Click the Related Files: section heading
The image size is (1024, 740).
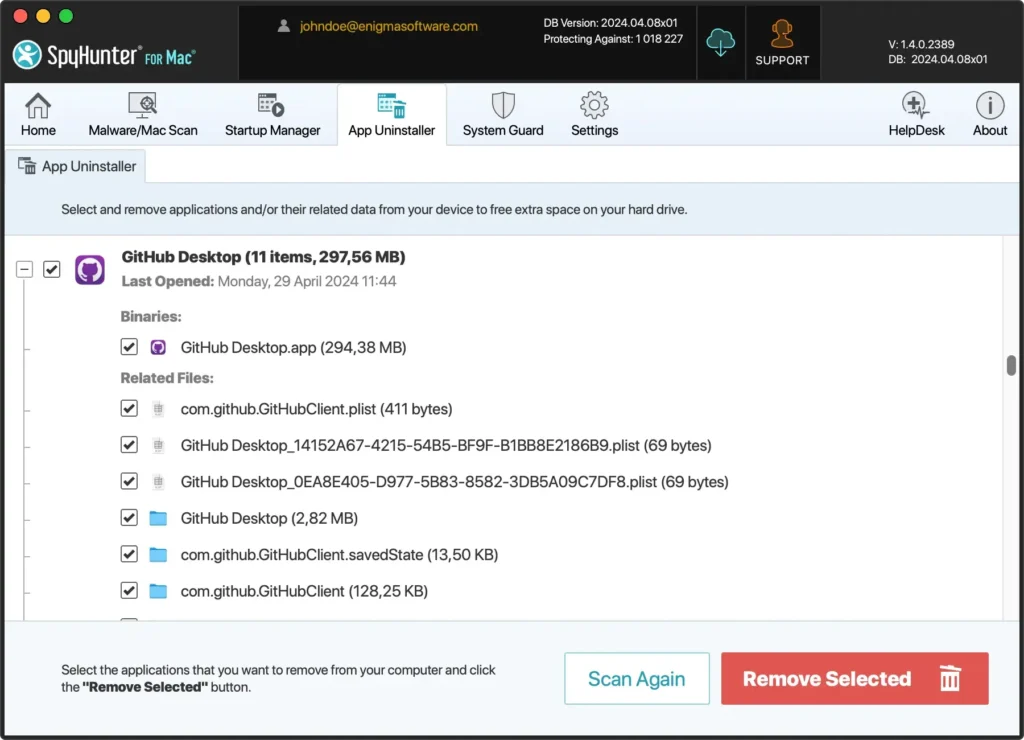167,378
